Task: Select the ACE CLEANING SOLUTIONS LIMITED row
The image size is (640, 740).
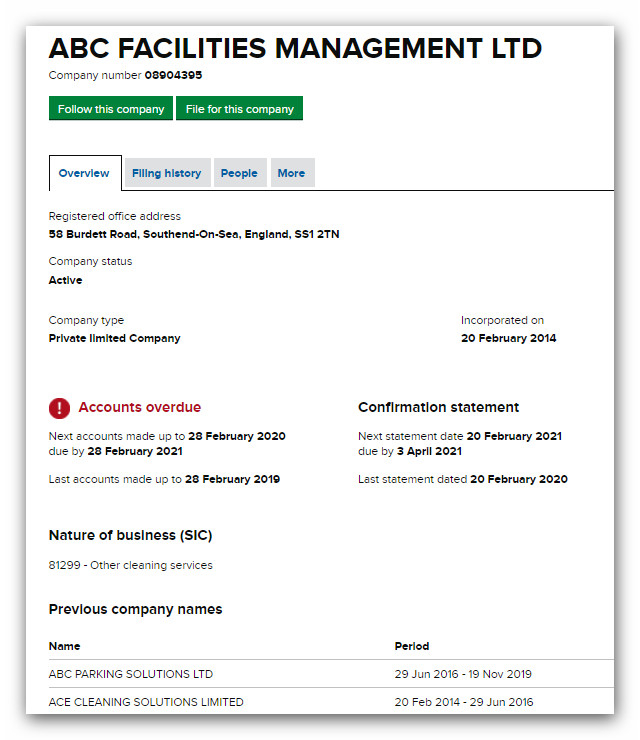Action: tap(146, 702)
